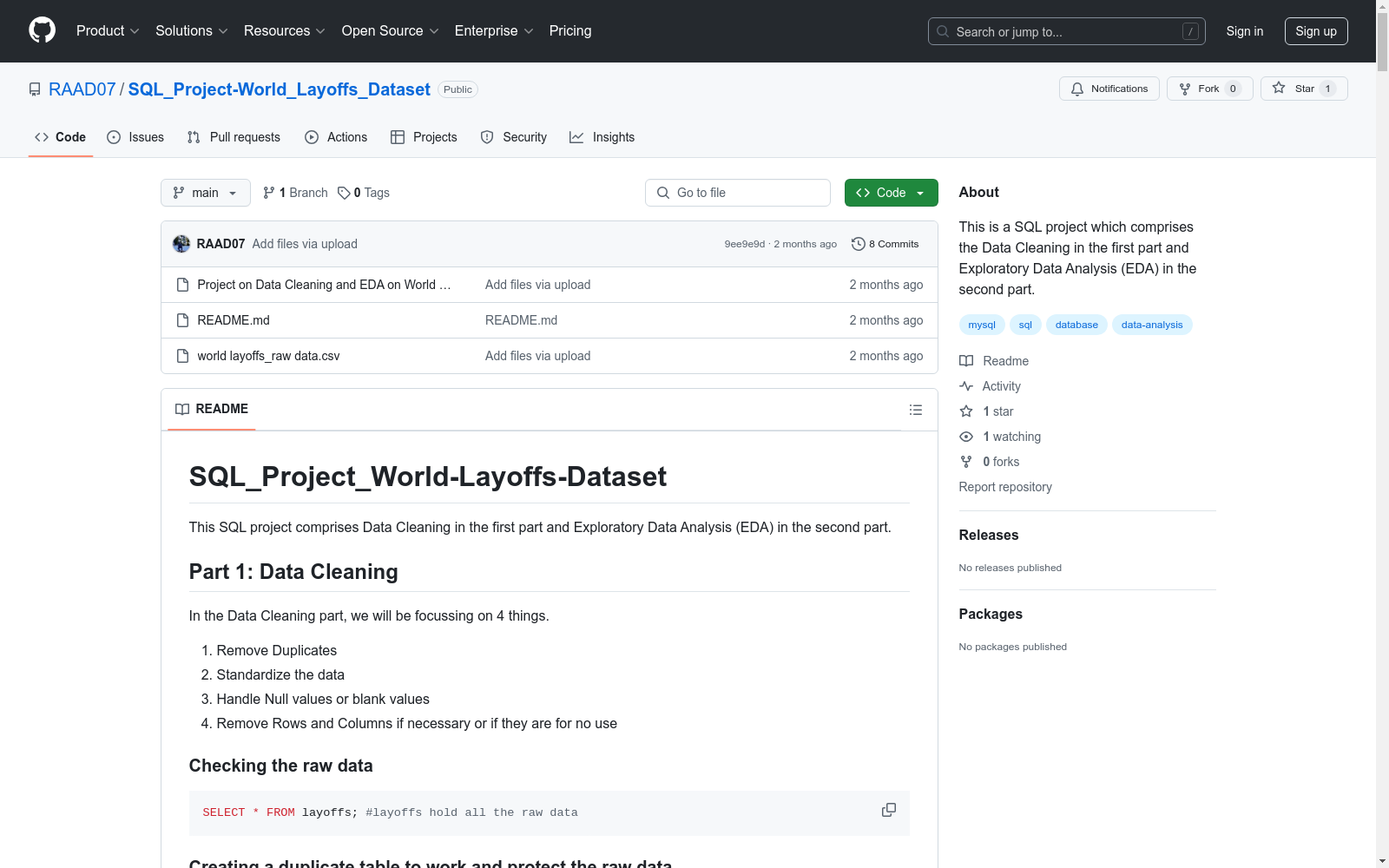Expand the Product menu
This screenshot has height=868, width=1389.
tap(108, 30)
